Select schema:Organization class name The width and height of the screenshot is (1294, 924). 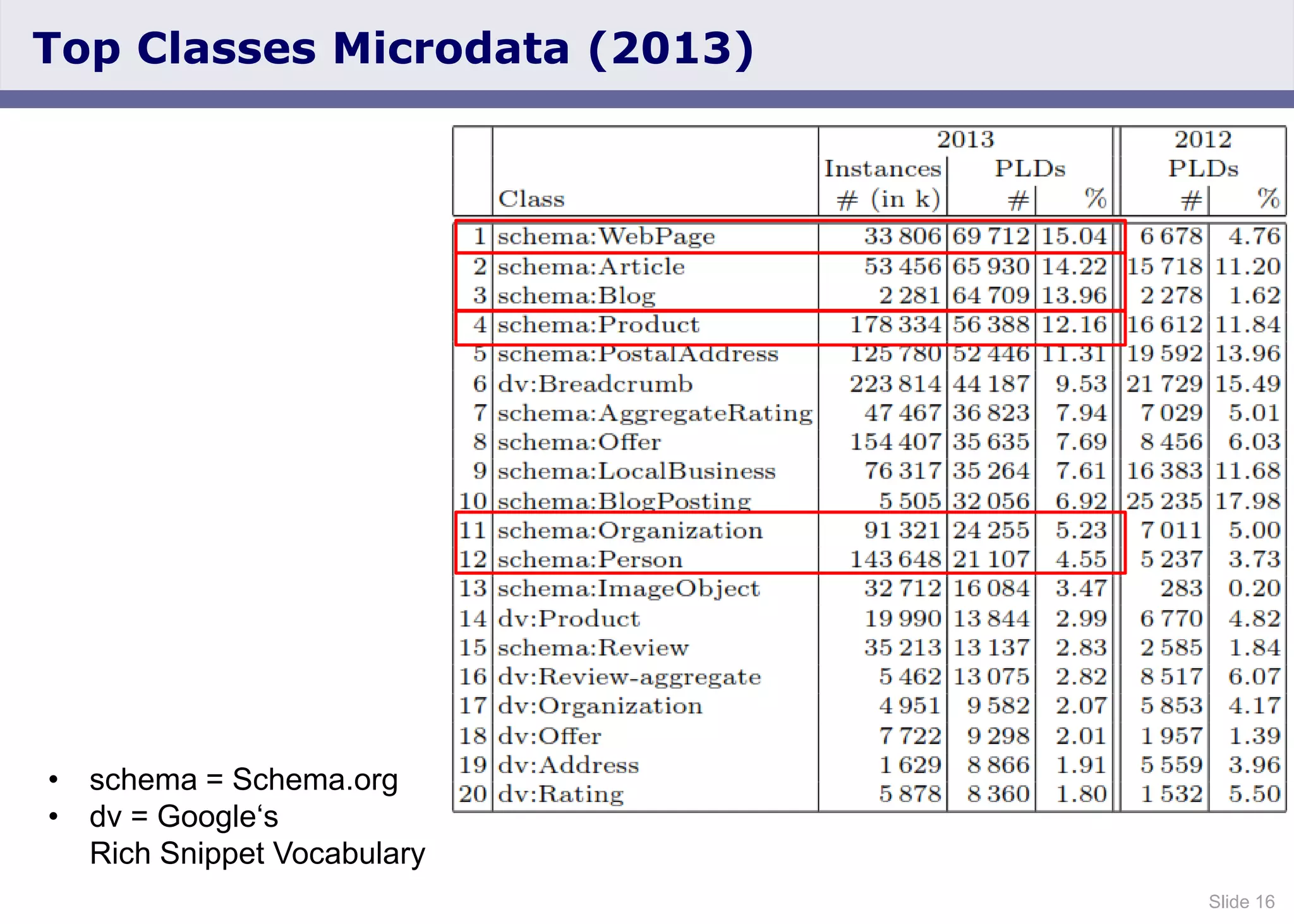click(x=630, y=531)
